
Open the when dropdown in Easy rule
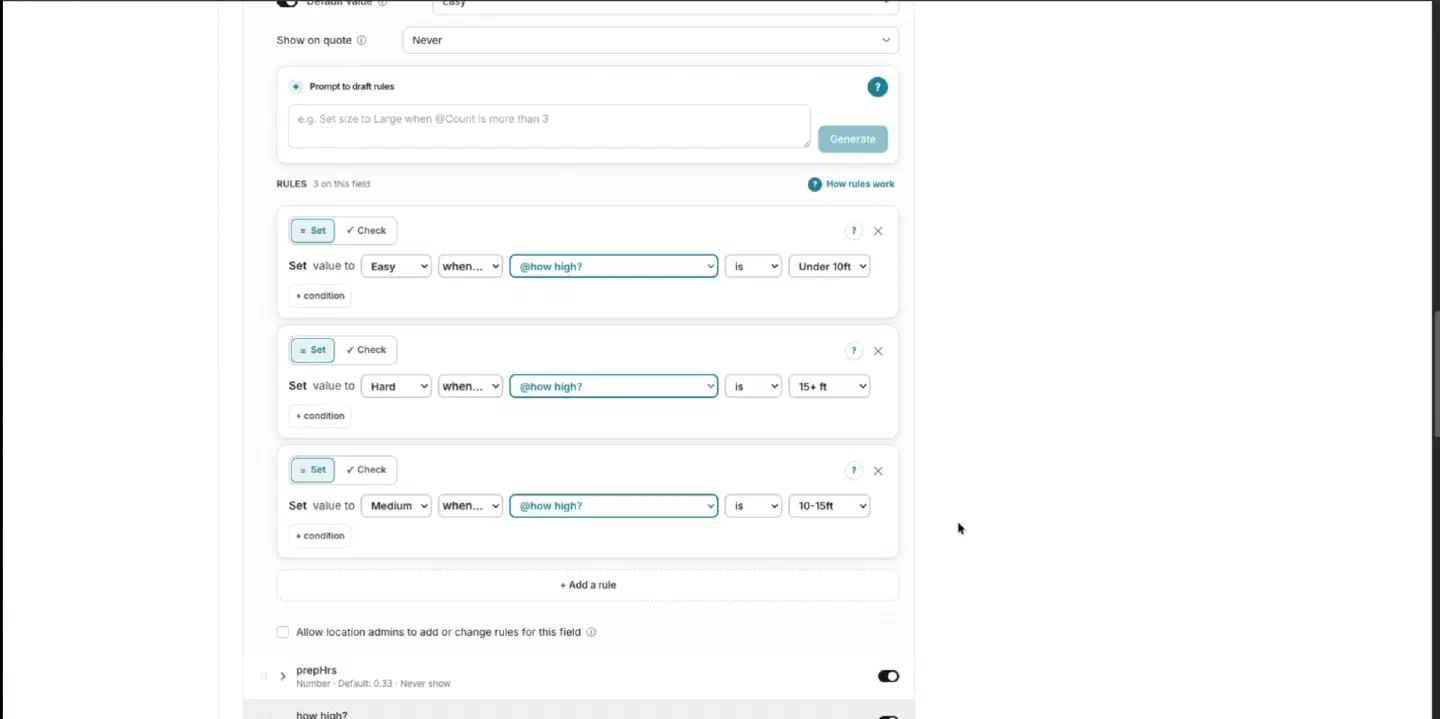click(x=470, y=266)
